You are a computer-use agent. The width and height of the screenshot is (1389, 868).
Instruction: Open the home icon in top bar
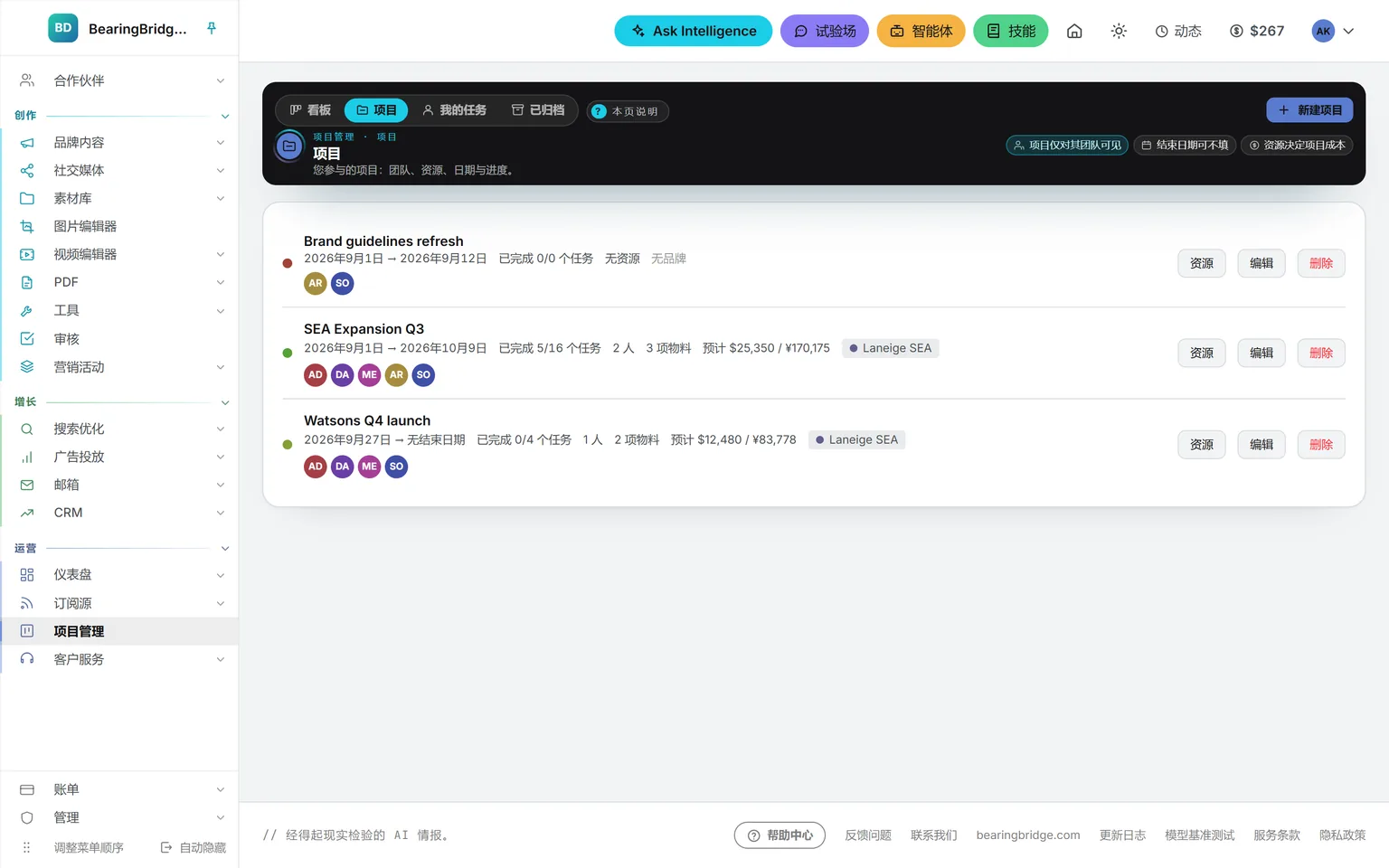coord(1074,31)
